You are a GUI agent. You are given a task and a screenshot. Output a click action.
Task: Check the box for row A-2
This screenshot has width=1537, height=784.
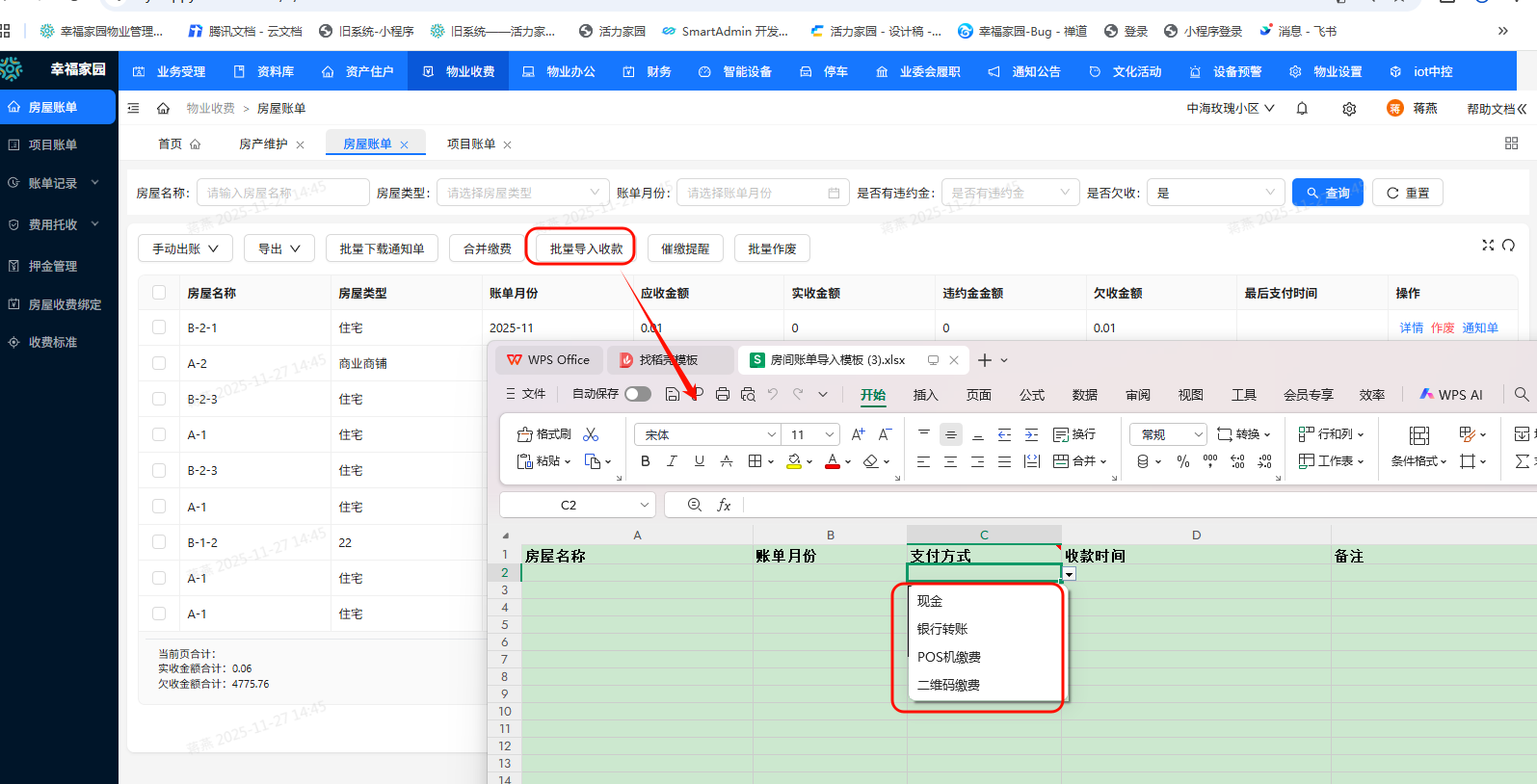159,363
